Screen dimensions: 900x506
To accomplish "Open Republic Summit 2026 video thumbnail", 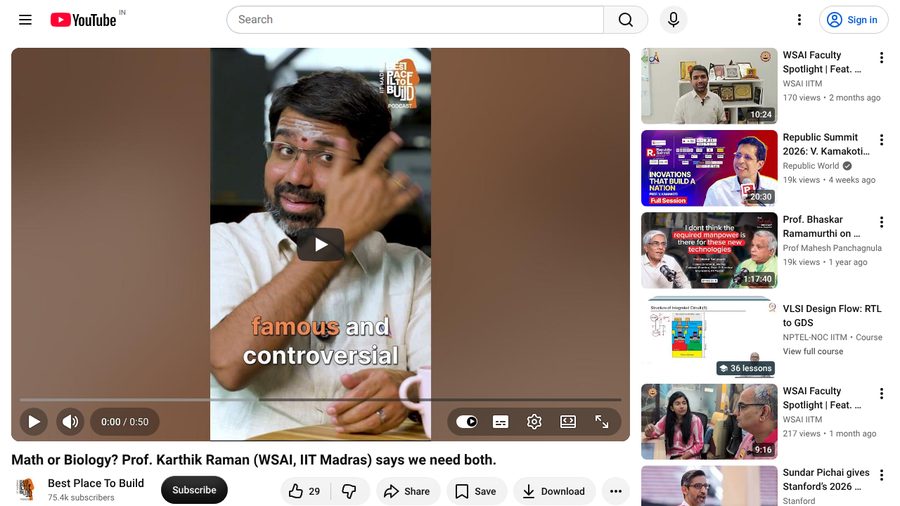I will [709, 168].
